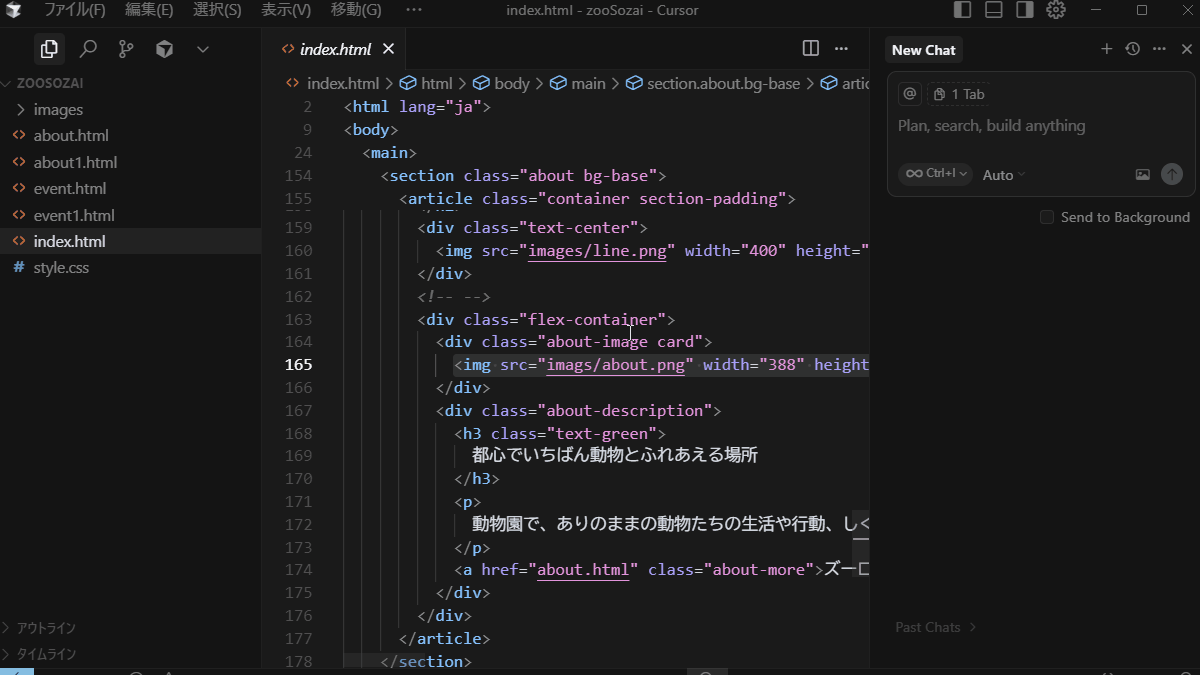Focus the Plan, search, build anything input
Screen dimensions: 1200x675
pyautogui.click(x=1040, y=126)
